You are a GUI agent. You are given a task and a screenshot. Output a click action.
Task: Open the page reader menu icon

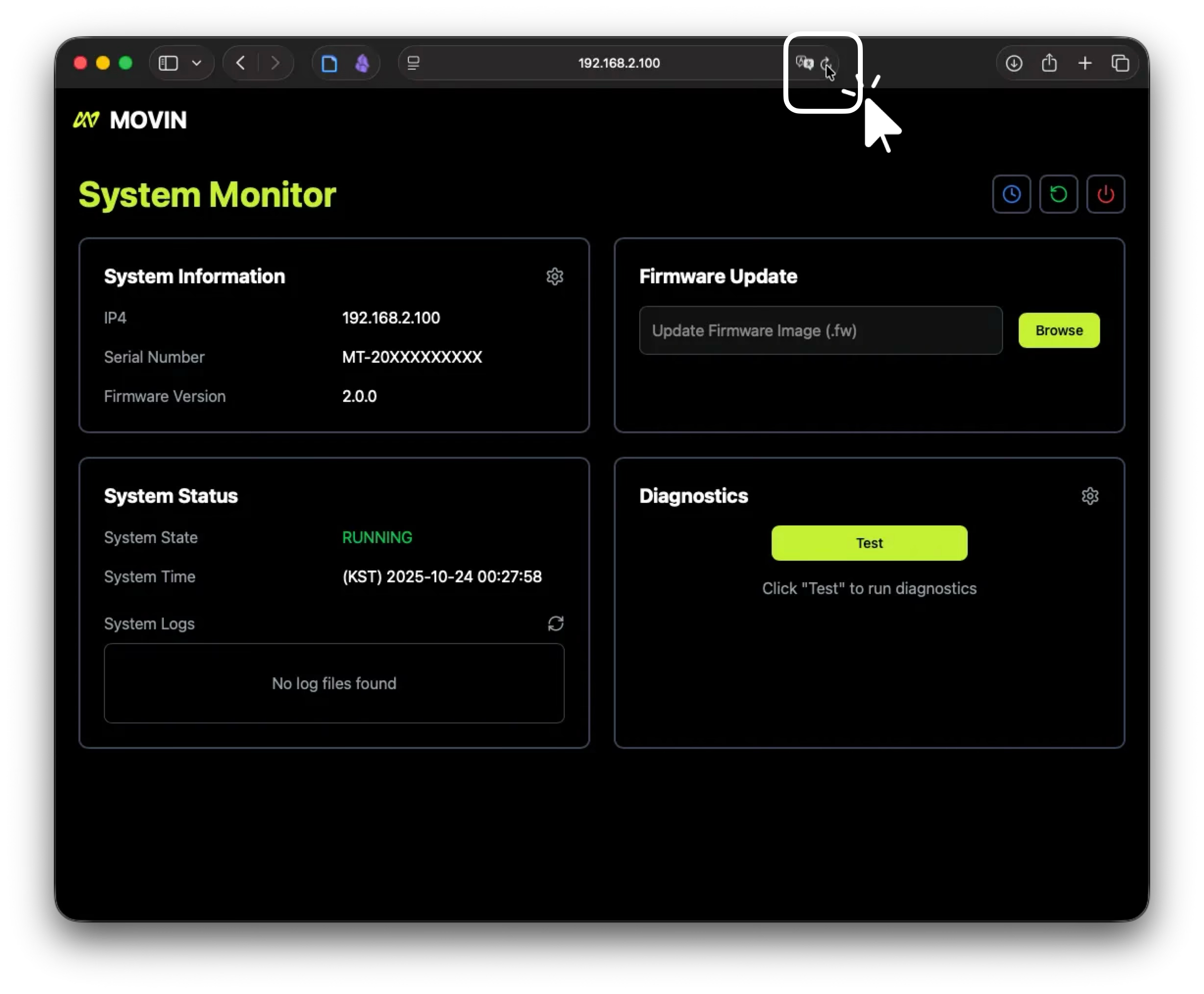[413, 63]
